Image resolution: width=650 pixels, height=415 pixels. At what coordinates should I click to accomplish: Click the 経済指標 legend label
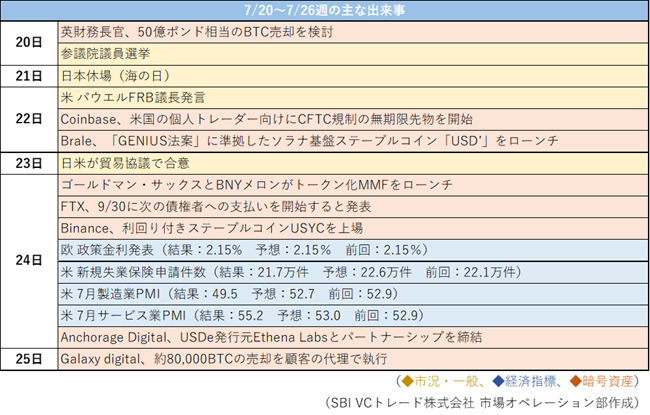click(530, 381)
